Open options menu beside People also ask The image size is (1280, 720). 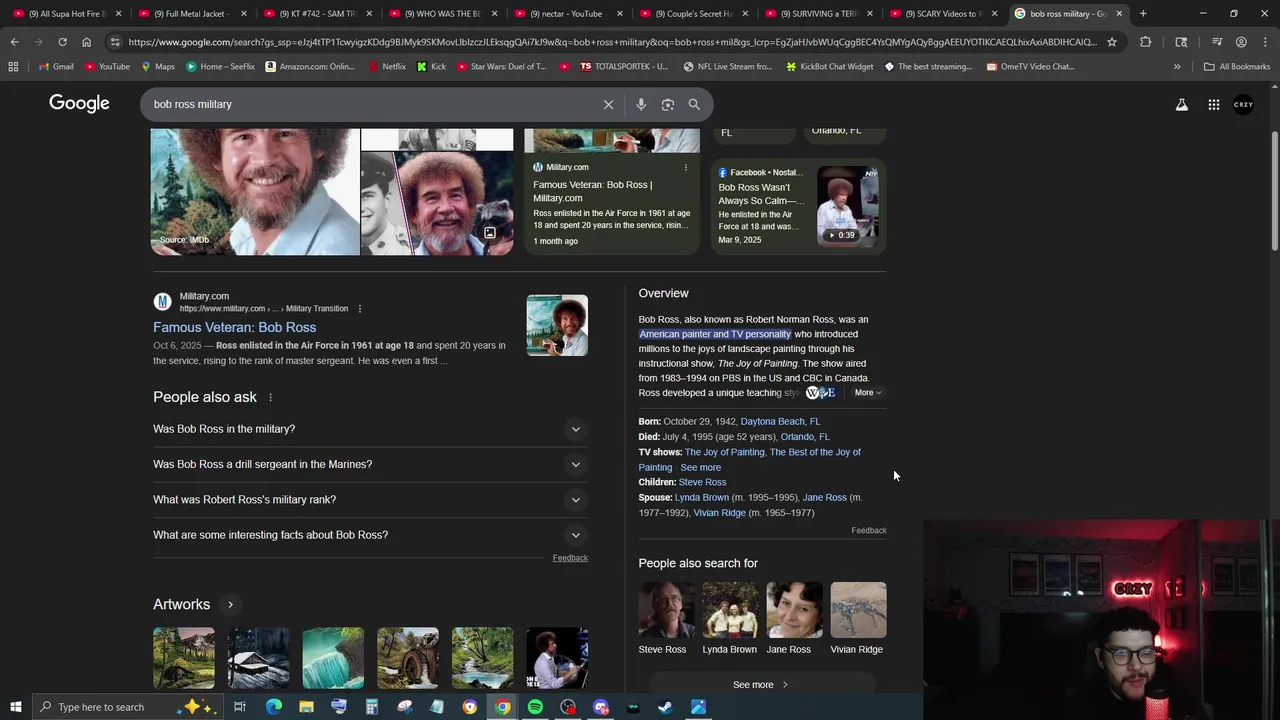(270, 397)
